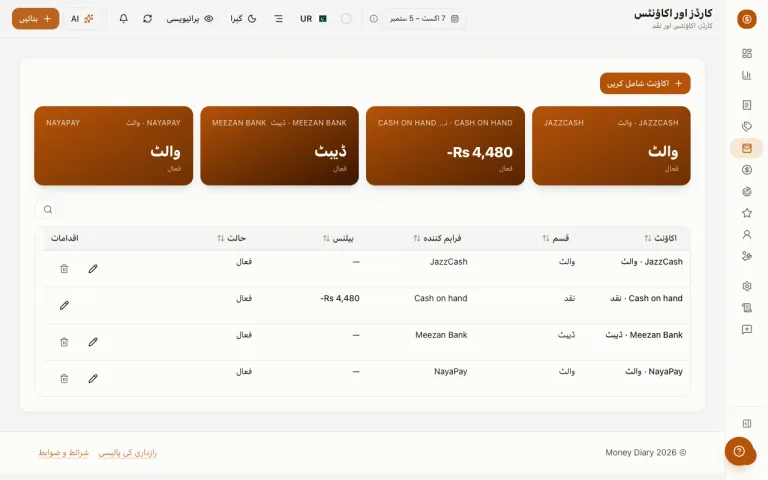Click the -Rs 4,480 balance cell
Viewport: 768px width, 480px height.
pos(340,298)
